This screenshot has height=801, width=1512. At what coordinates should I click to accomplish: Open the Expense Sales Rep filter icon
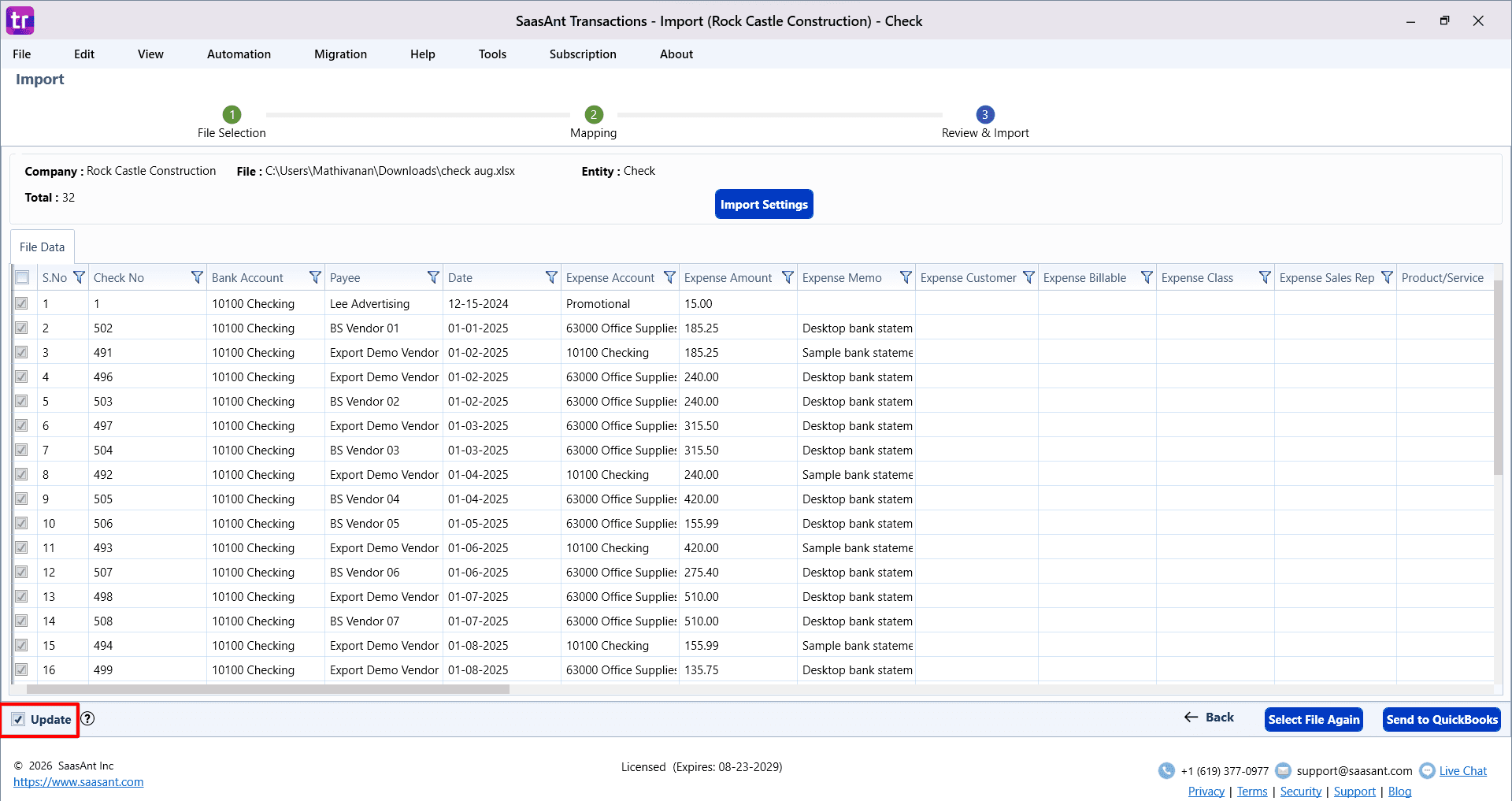pos(1387,277)
